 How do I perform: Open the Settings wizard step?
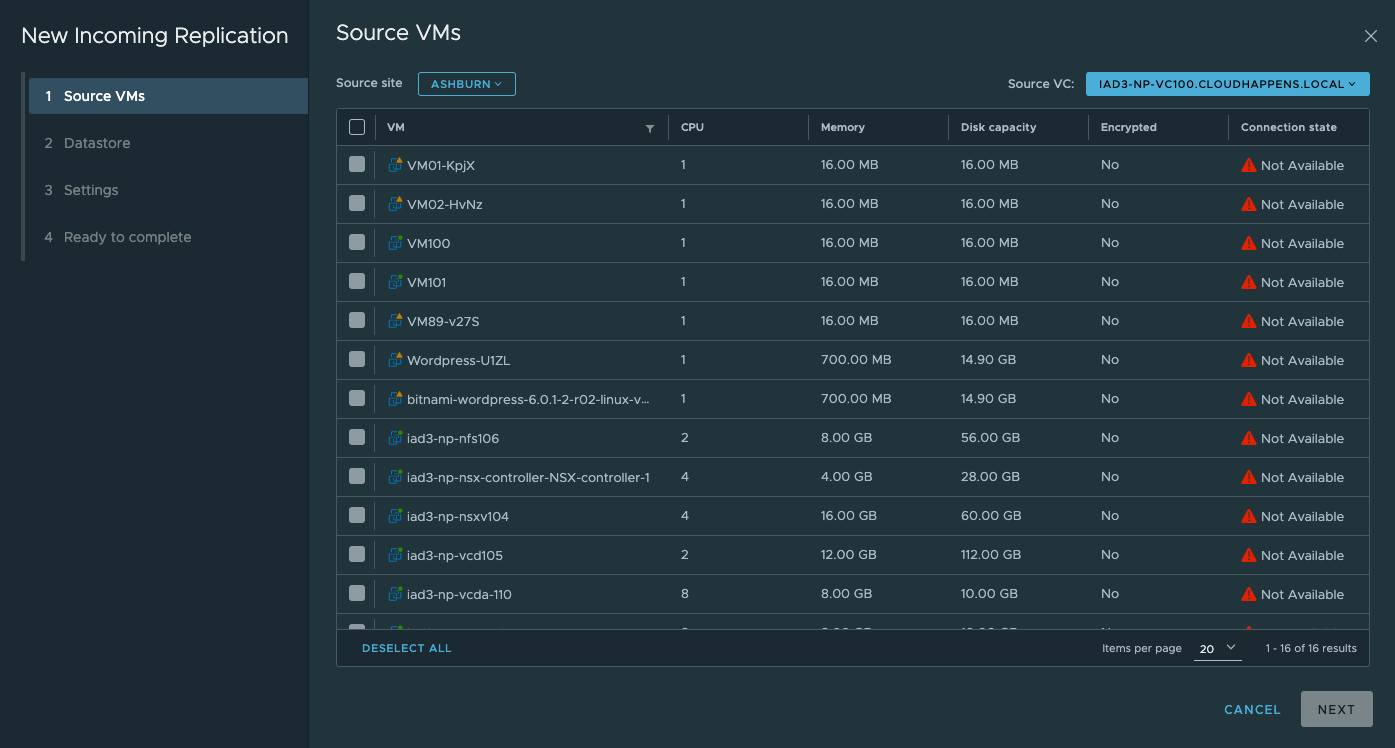[91, 190]
